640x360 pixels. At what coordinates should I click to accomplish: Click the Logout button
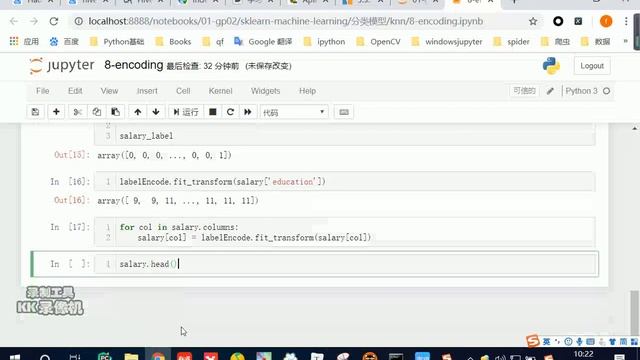[x=592, y=66]
